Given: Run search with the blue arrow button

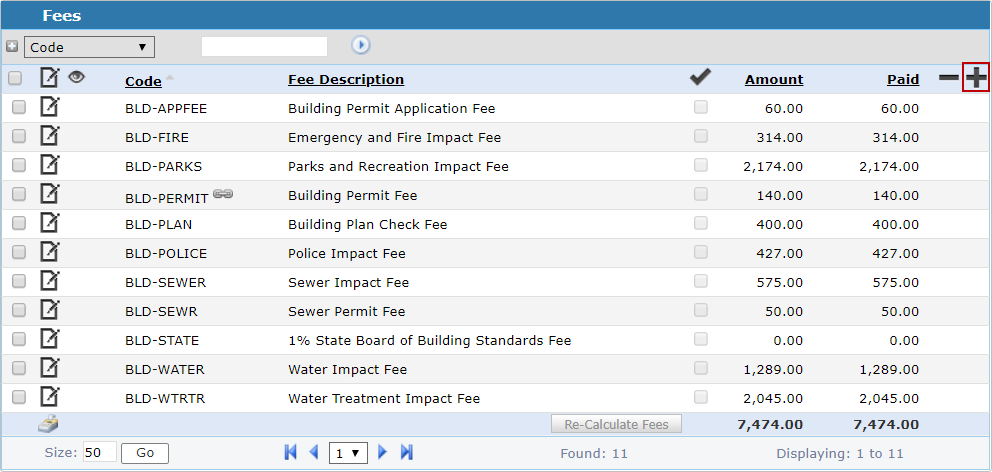Looking at the screenshot, I should 361,45.
